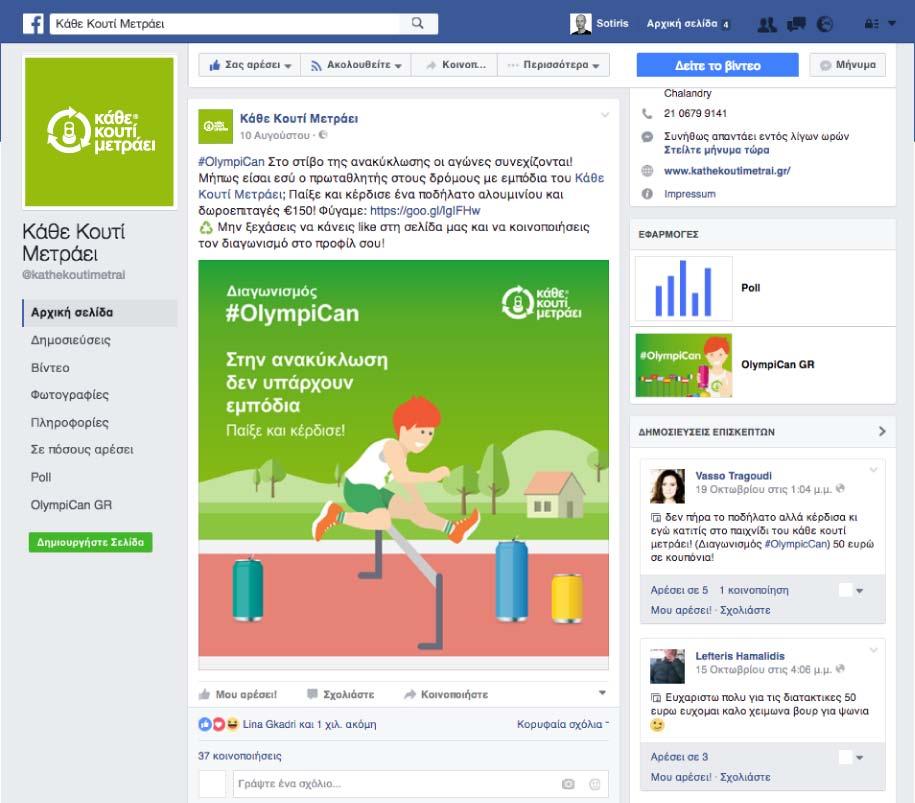Screen dimensions: 915x803
Task: Click the phone icon beside 21 0679 9141
Action: pyautogui.click(x=647, y=113)
